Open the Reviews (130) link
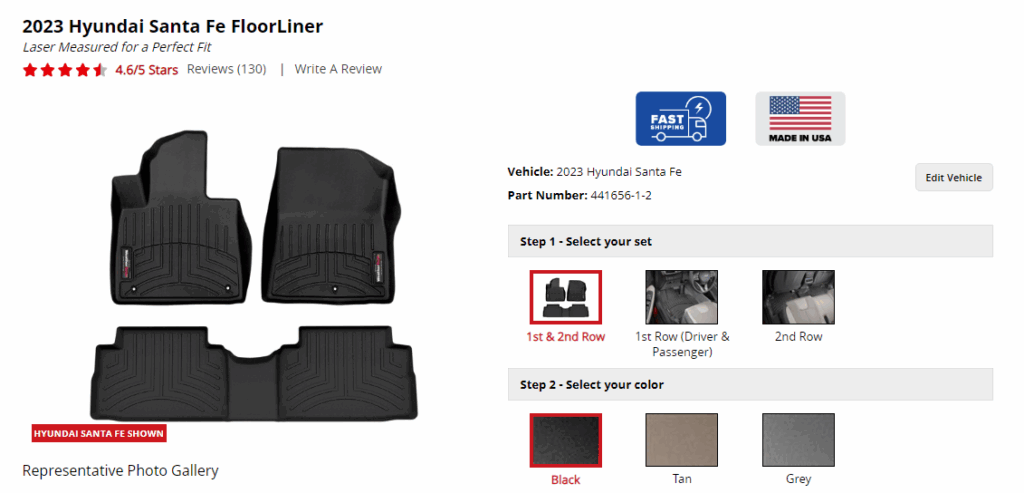Viewport: 1024px width, 493px height. [x=227, y=69]
